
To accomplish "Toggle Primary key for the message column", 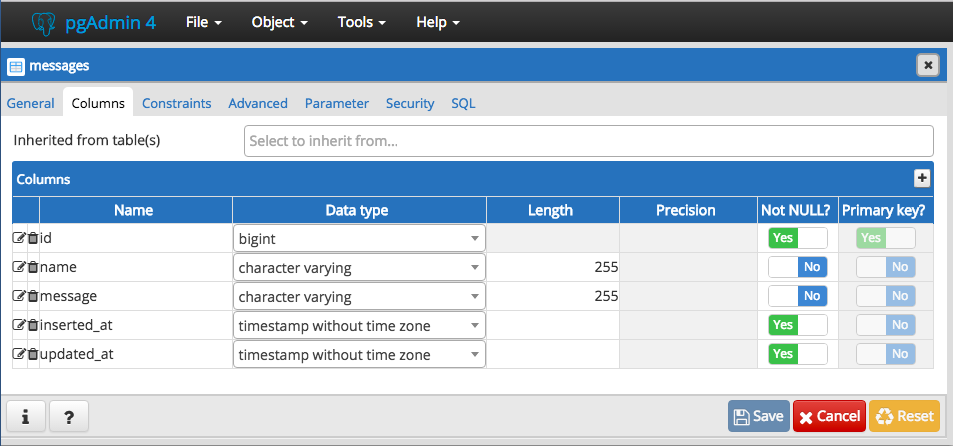I will point(886,296).
